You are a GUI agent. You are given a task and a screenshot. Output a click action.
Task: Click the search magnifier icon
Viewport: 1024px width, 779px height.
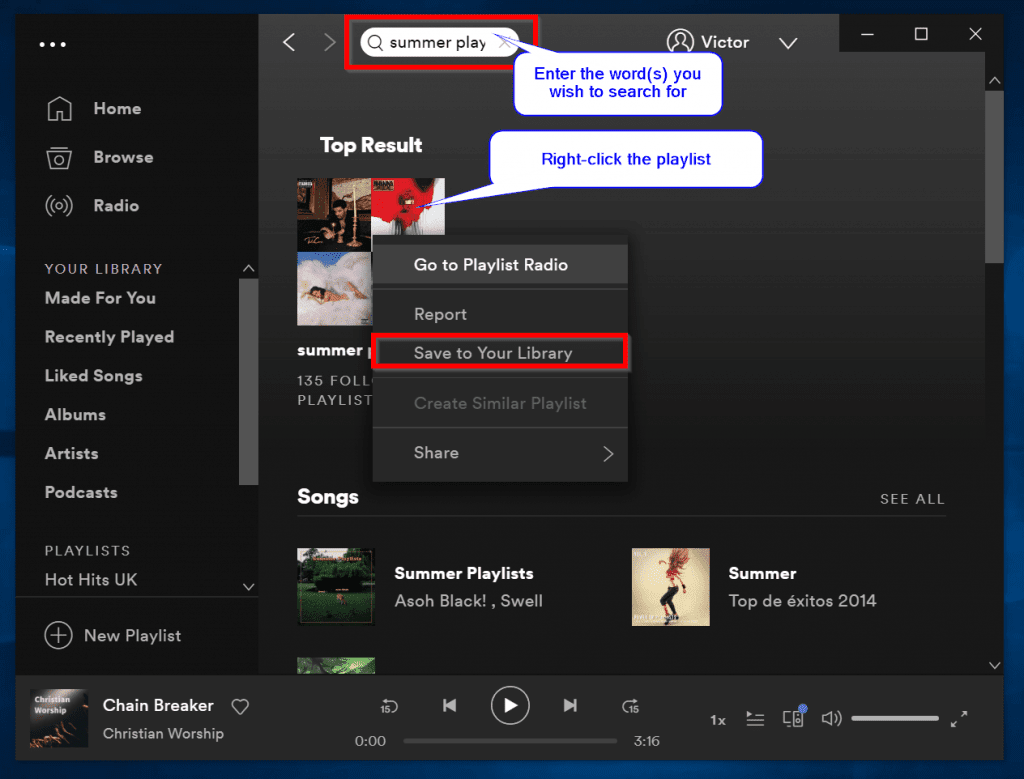pyautogui.click(x=375, y=42)
